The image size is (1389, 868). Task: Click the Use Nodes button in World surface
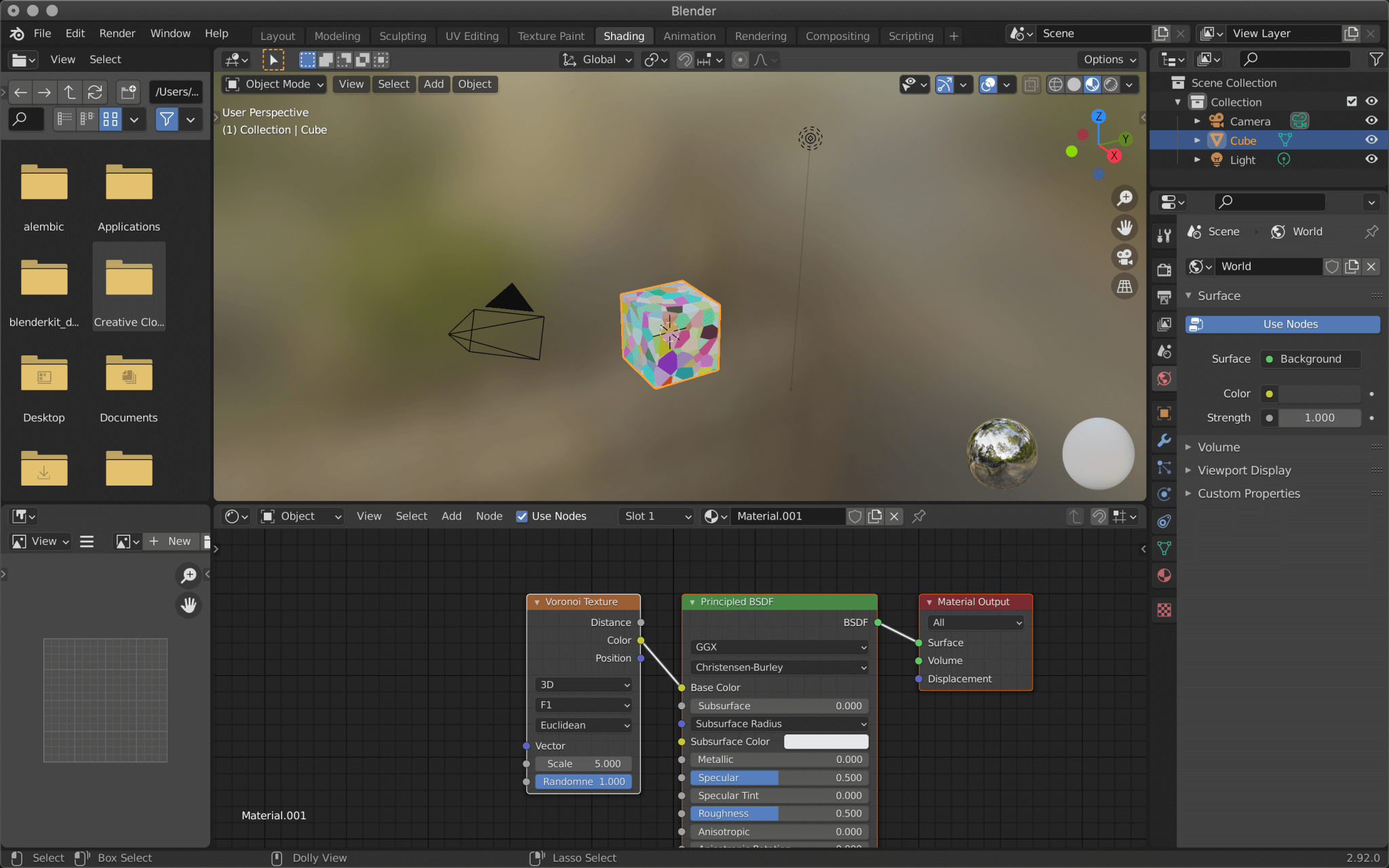point(1281,324)
